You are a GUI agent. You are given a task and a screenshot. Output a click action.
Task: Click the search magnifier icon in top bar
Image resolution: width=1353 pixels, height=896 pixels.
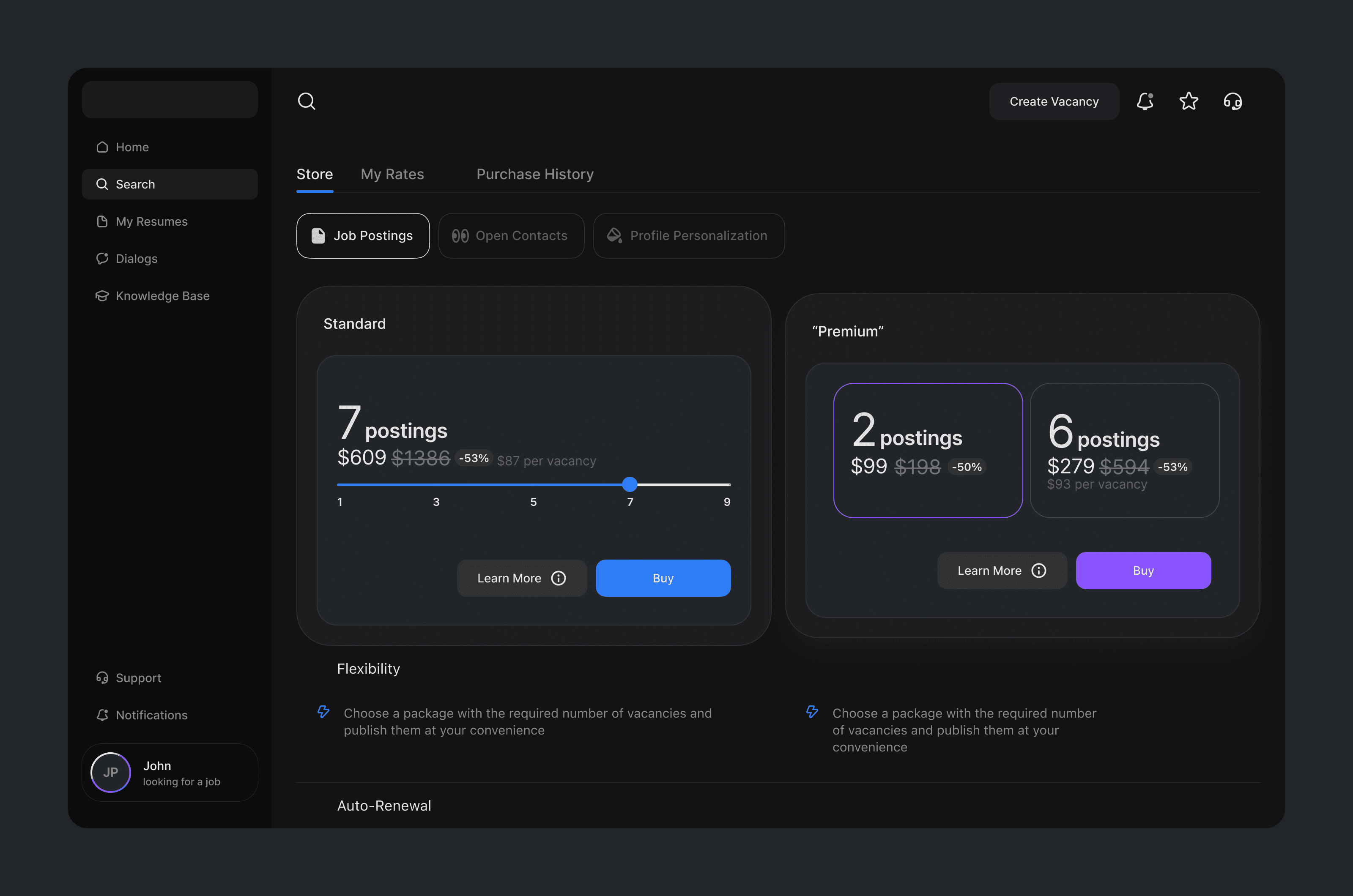pyautogui.click(x=307, y=101)
